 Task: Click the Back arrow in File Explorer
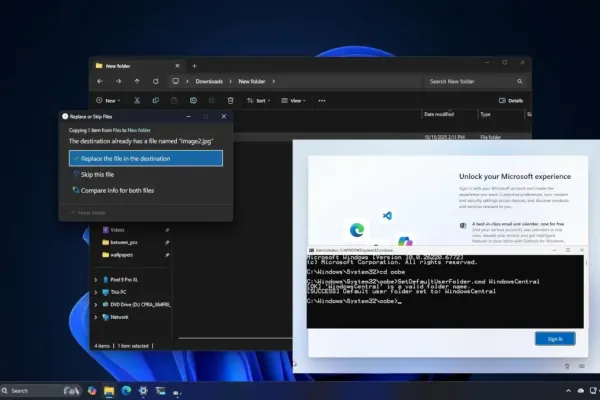pos(98,81)
